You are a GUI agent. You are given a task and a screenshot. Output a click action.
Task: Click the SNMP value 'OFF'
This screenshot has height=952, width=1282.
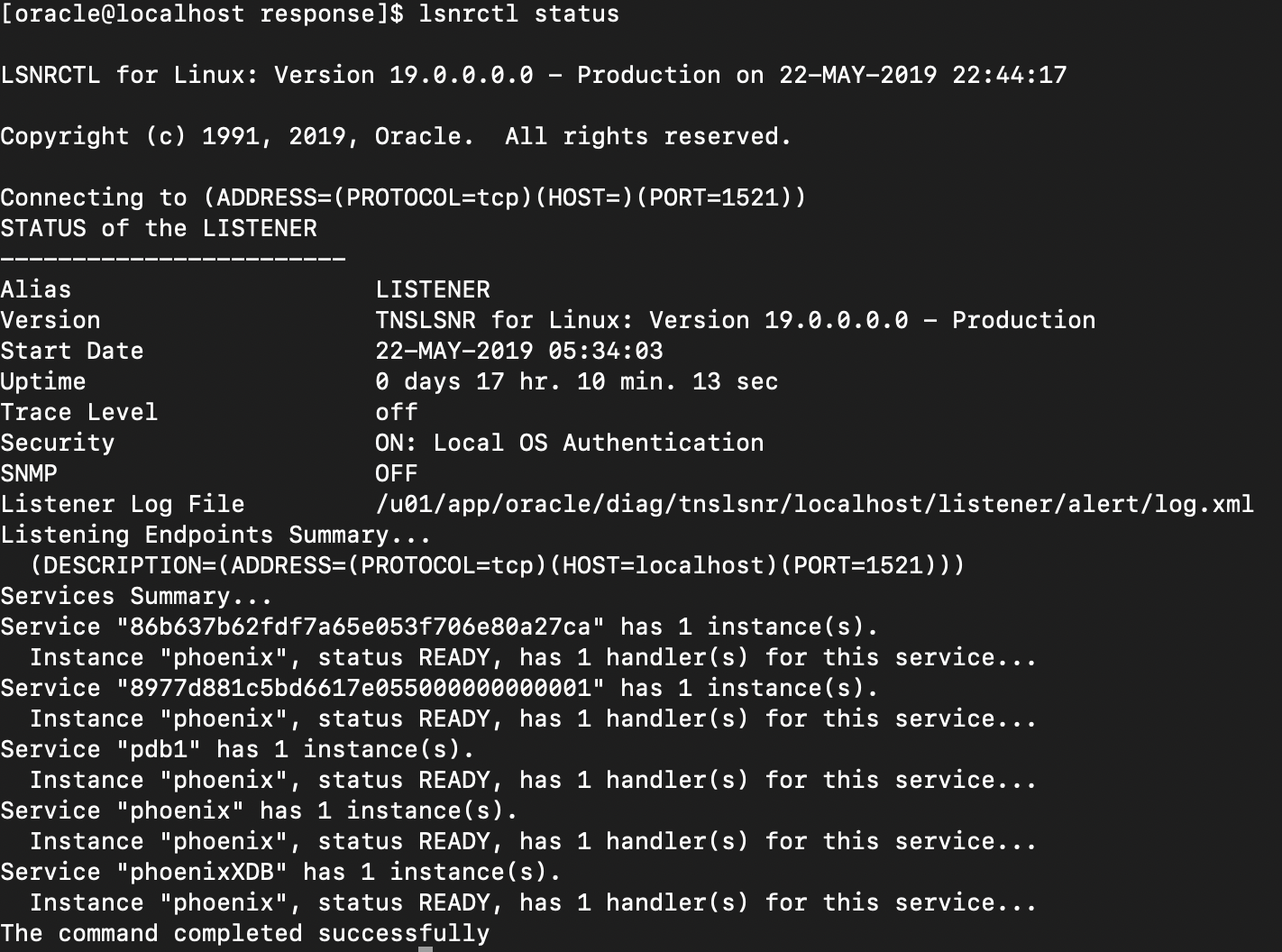(397, 473)
